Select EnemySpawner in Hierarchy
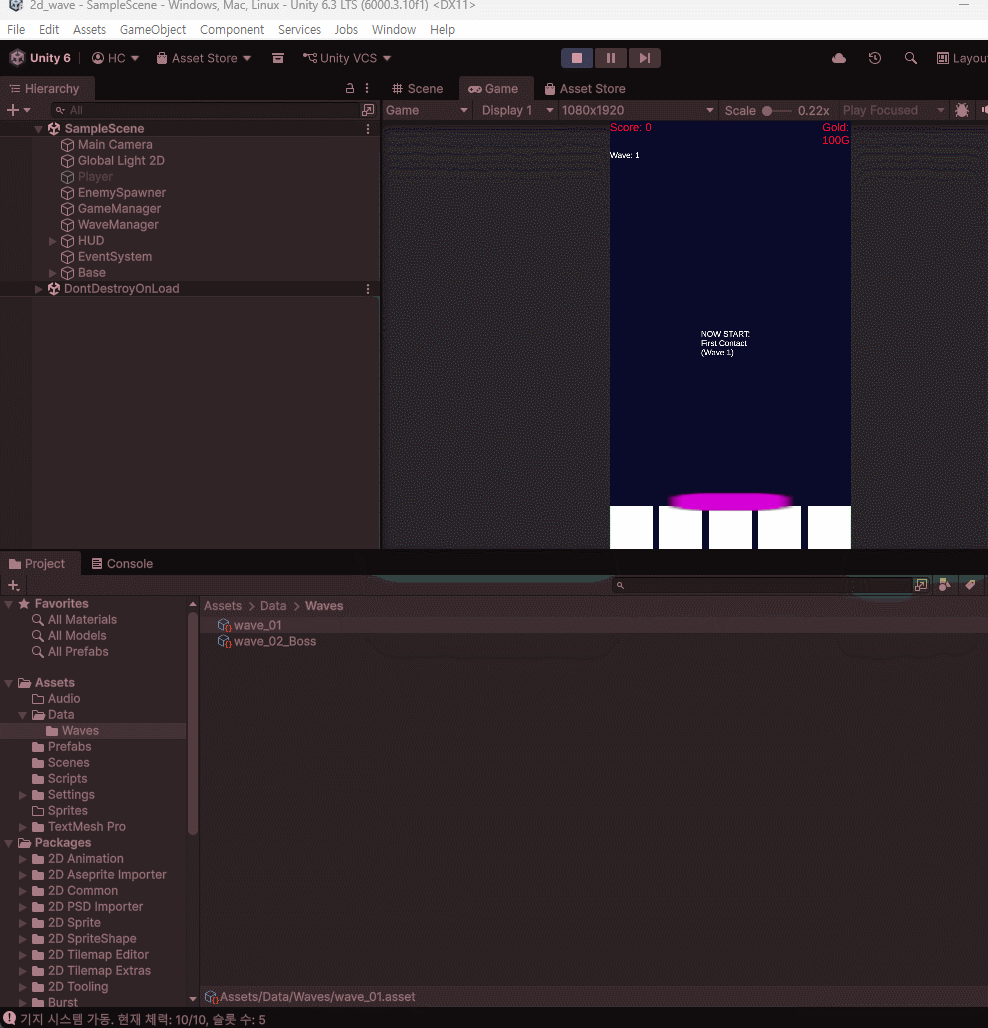The height and width of the screenshot is (1028, 988). coord(121,193)
